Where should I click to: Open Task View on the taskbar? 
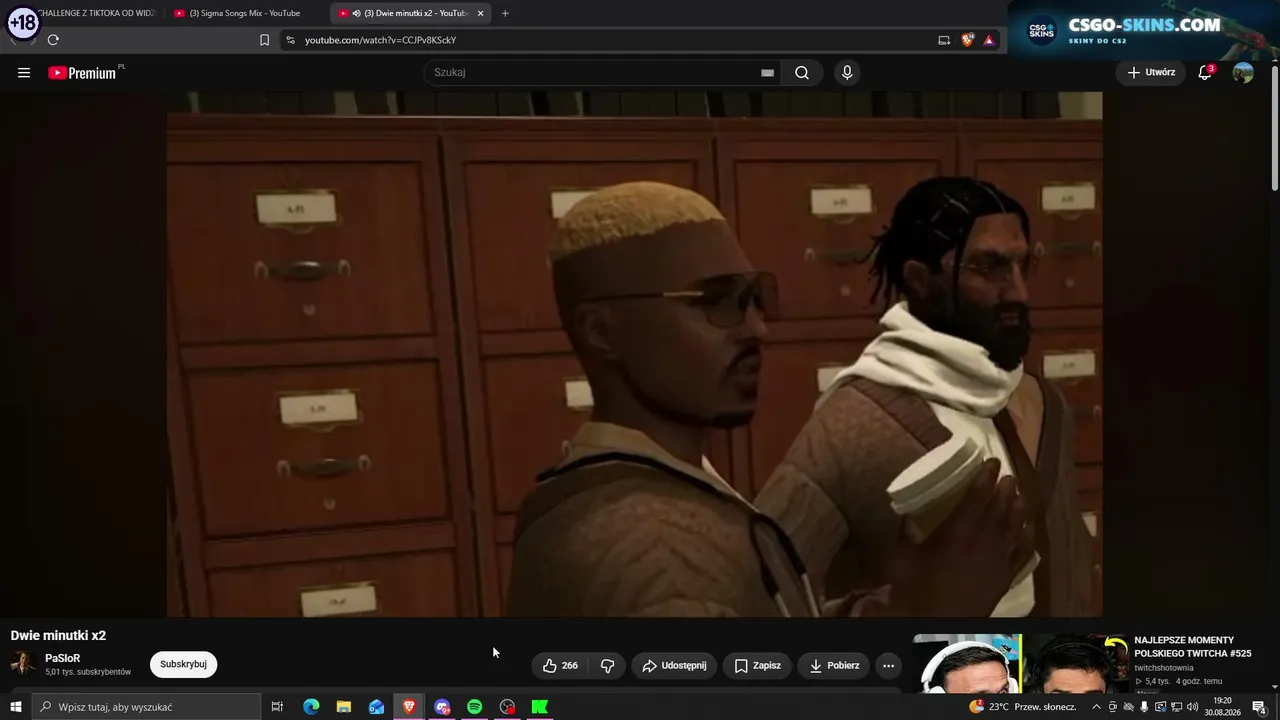click(277, 707)
